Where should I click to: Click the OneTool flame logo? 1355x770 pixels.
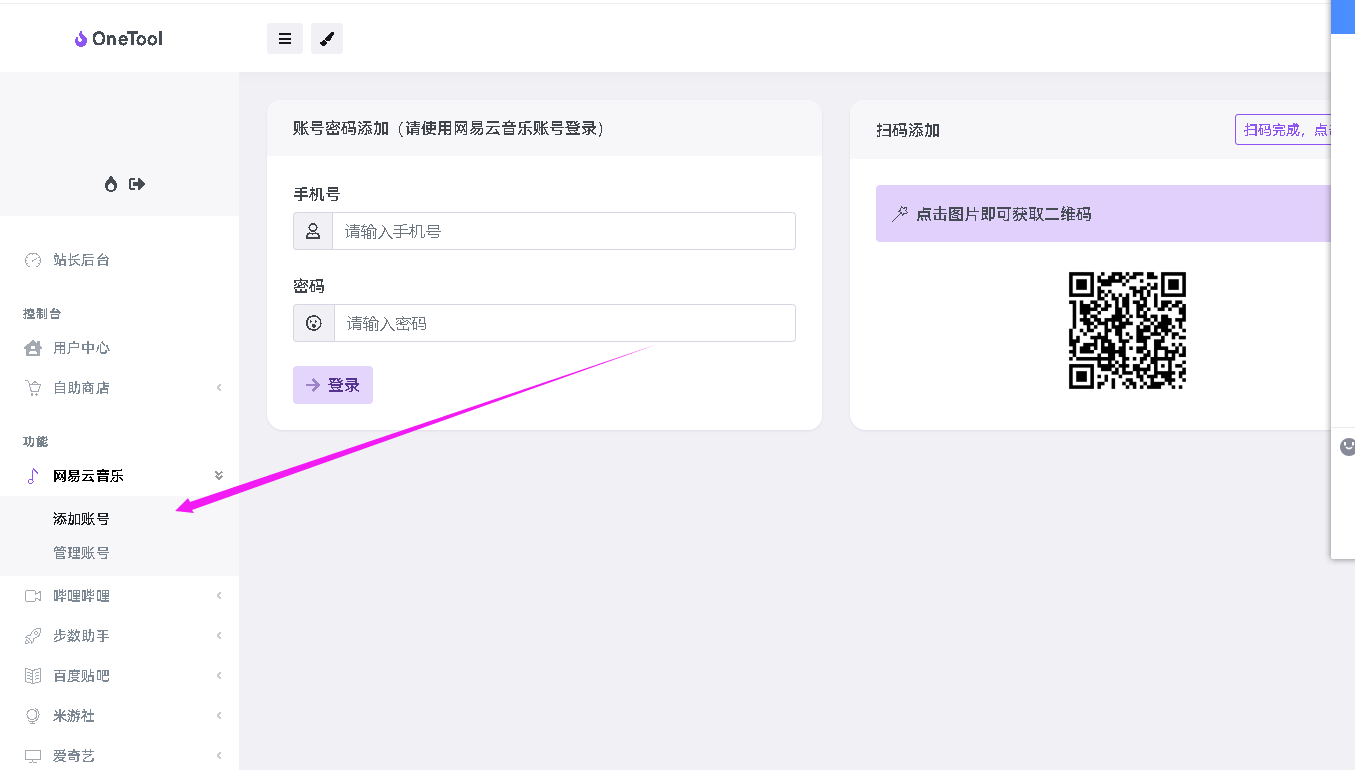(81, 39)
